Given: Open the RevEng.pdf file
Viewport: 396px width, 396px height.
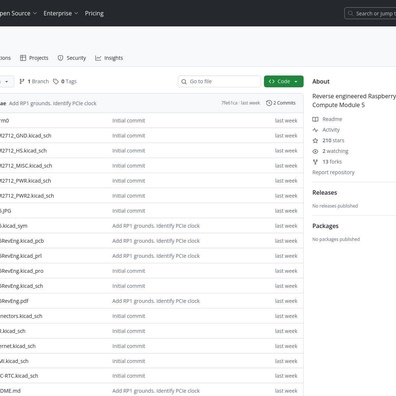Looking at the screenshot, I should 14,301.
